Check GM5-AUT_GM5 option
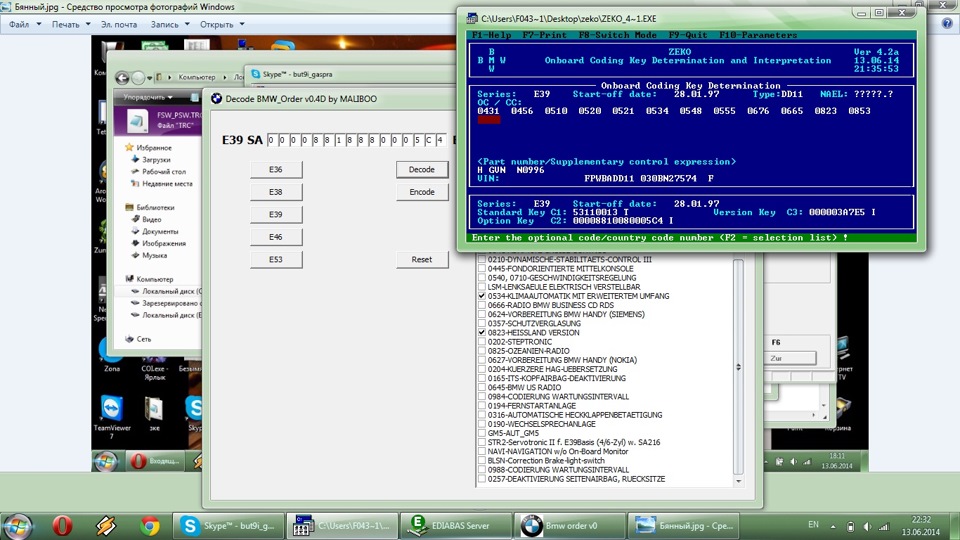The height and width of the screenshot is (540, 960). click(x=482, y=433)
